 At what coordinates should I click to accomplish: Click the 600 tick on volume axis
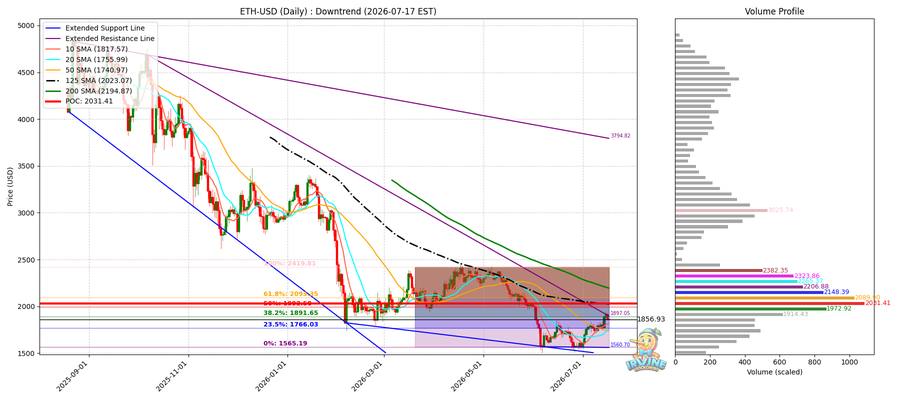tap(781, 362)
